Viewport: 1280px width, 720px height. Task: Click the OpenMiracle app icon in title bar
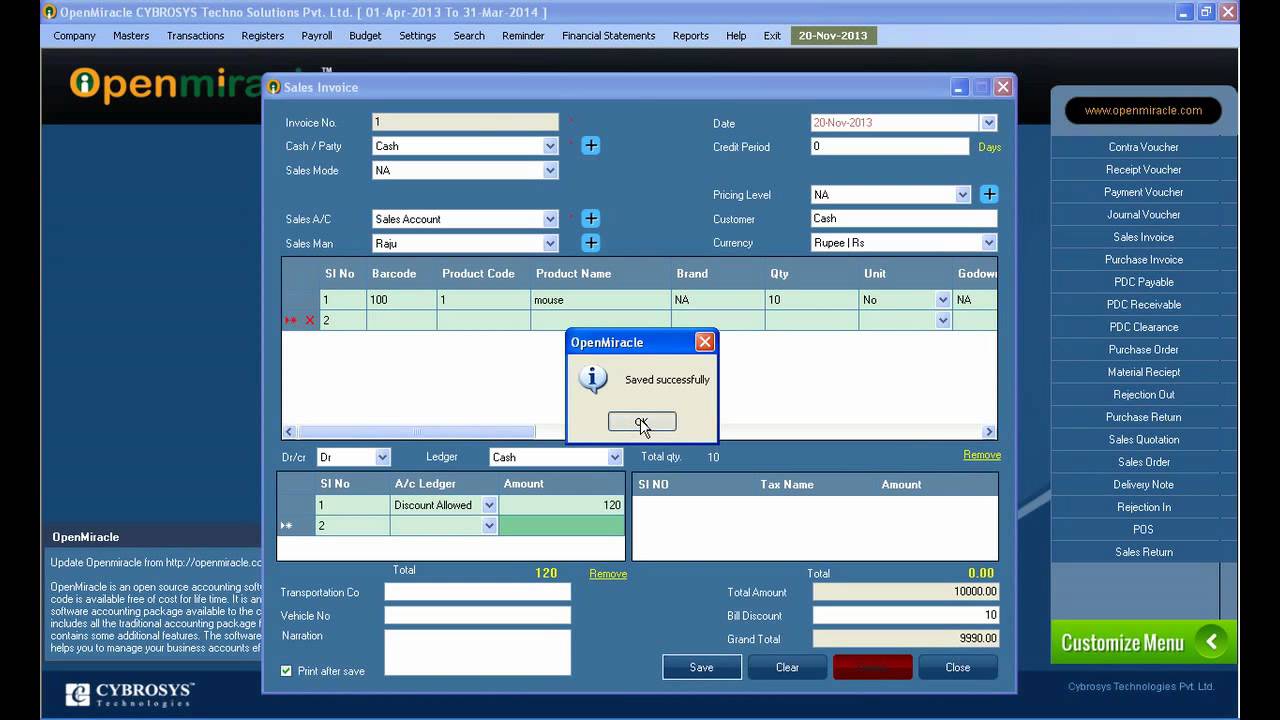[x=50, y=12]
